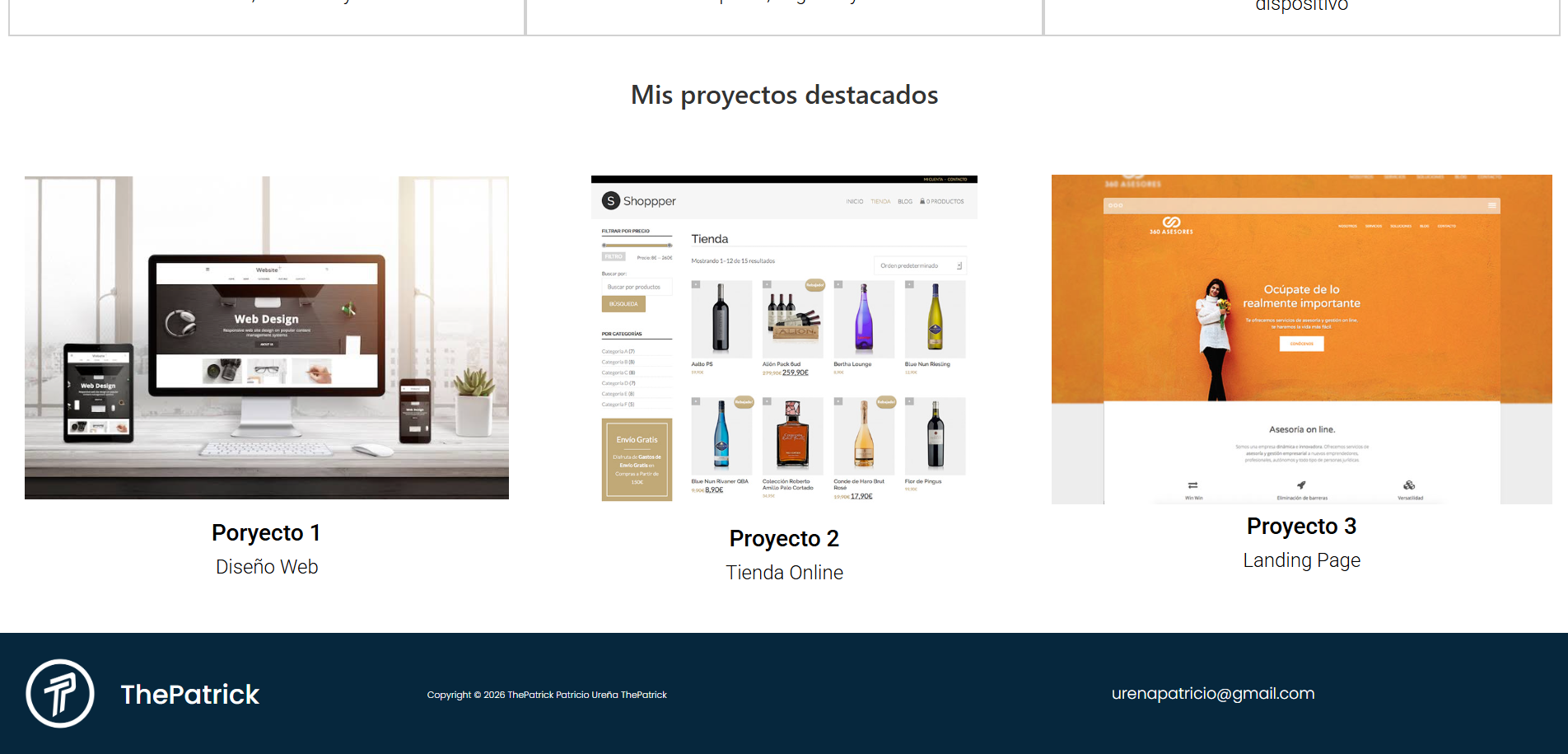
Task: Click the copyright text in the footer
Action: (547, 695)
